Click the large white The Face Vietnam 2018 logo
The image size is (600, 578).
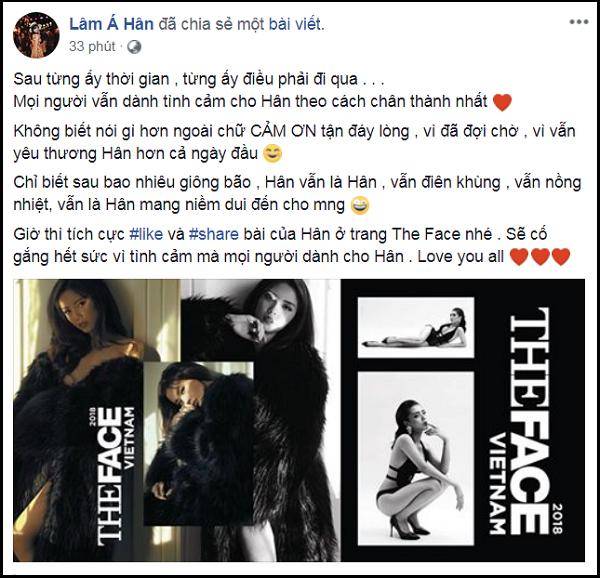tap(526, 421)
